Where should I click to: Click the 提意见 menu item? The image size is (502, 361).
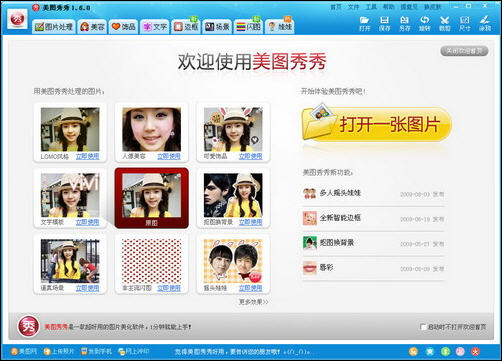409,7
